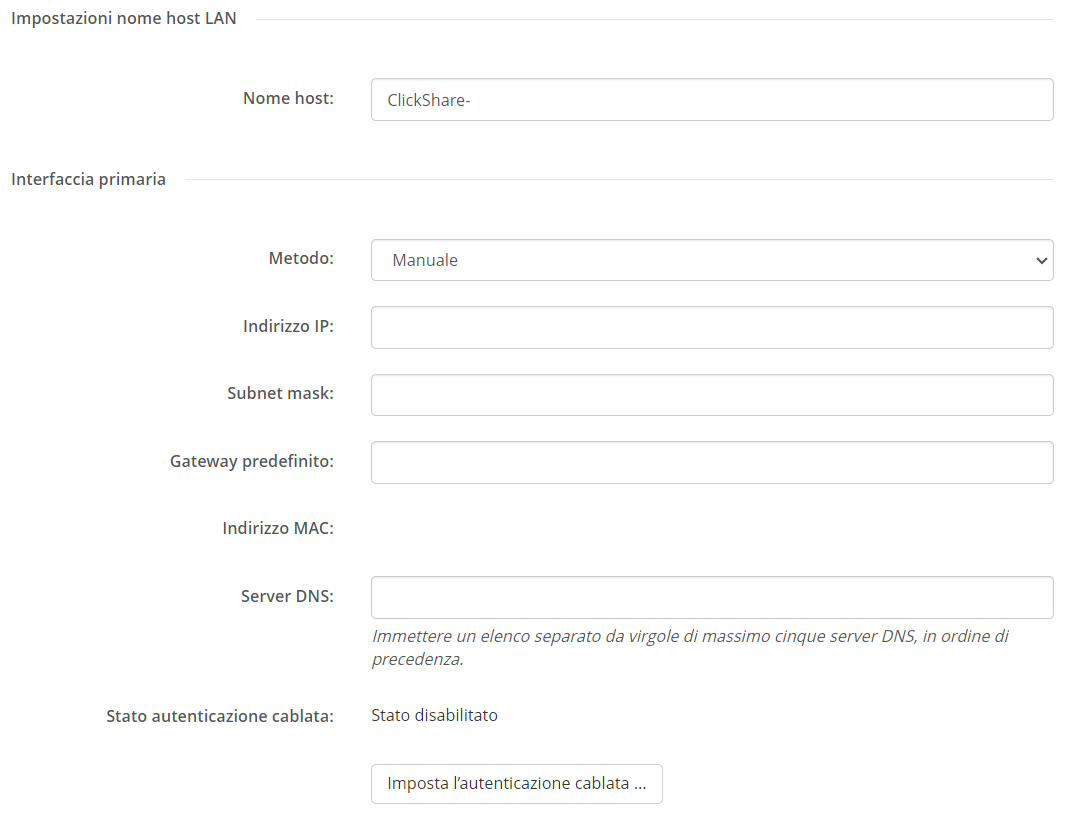Click the chevron arrow of Metodo selector

(x=1041, y=261)
